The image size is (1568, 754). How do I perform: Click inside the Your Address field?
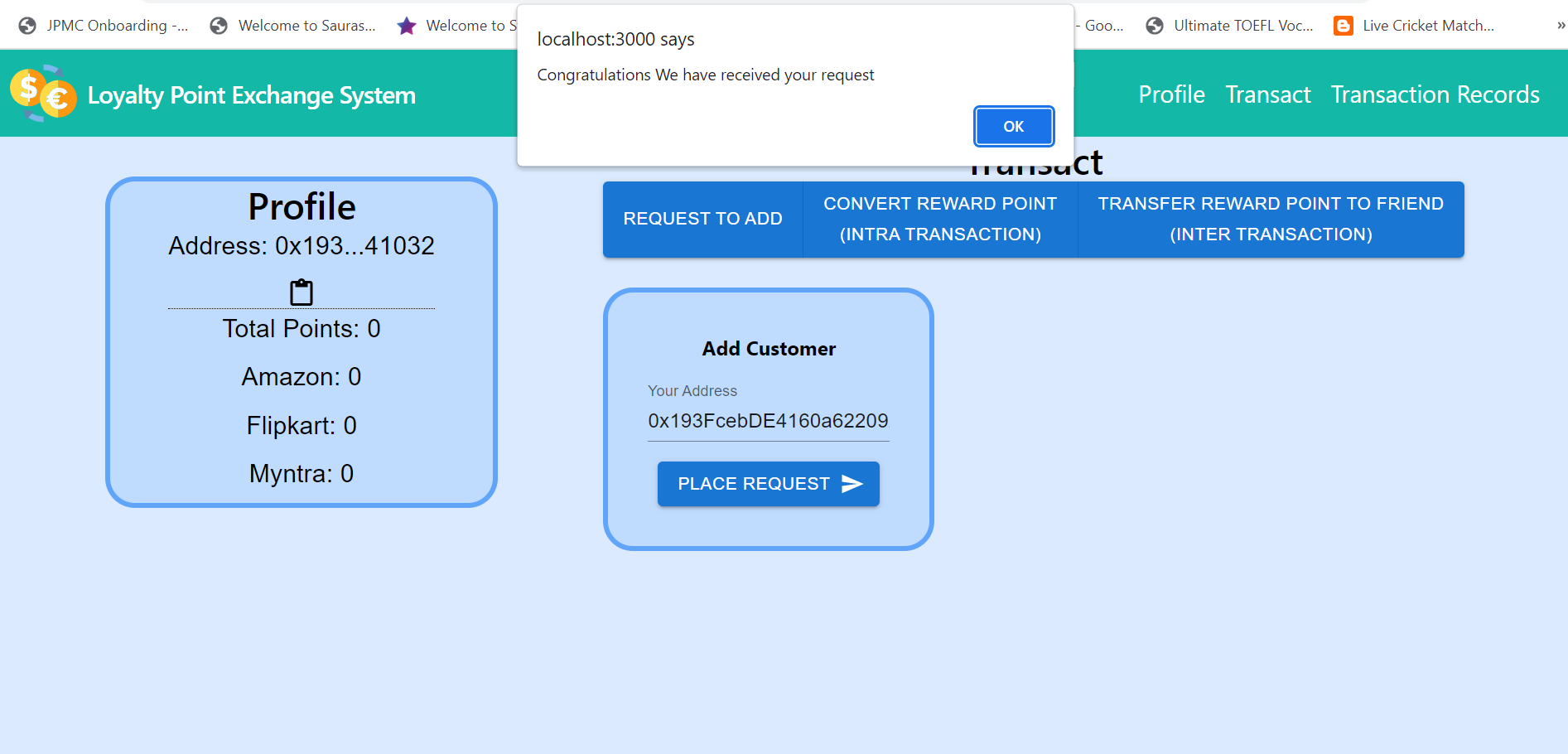click(767, 420)
